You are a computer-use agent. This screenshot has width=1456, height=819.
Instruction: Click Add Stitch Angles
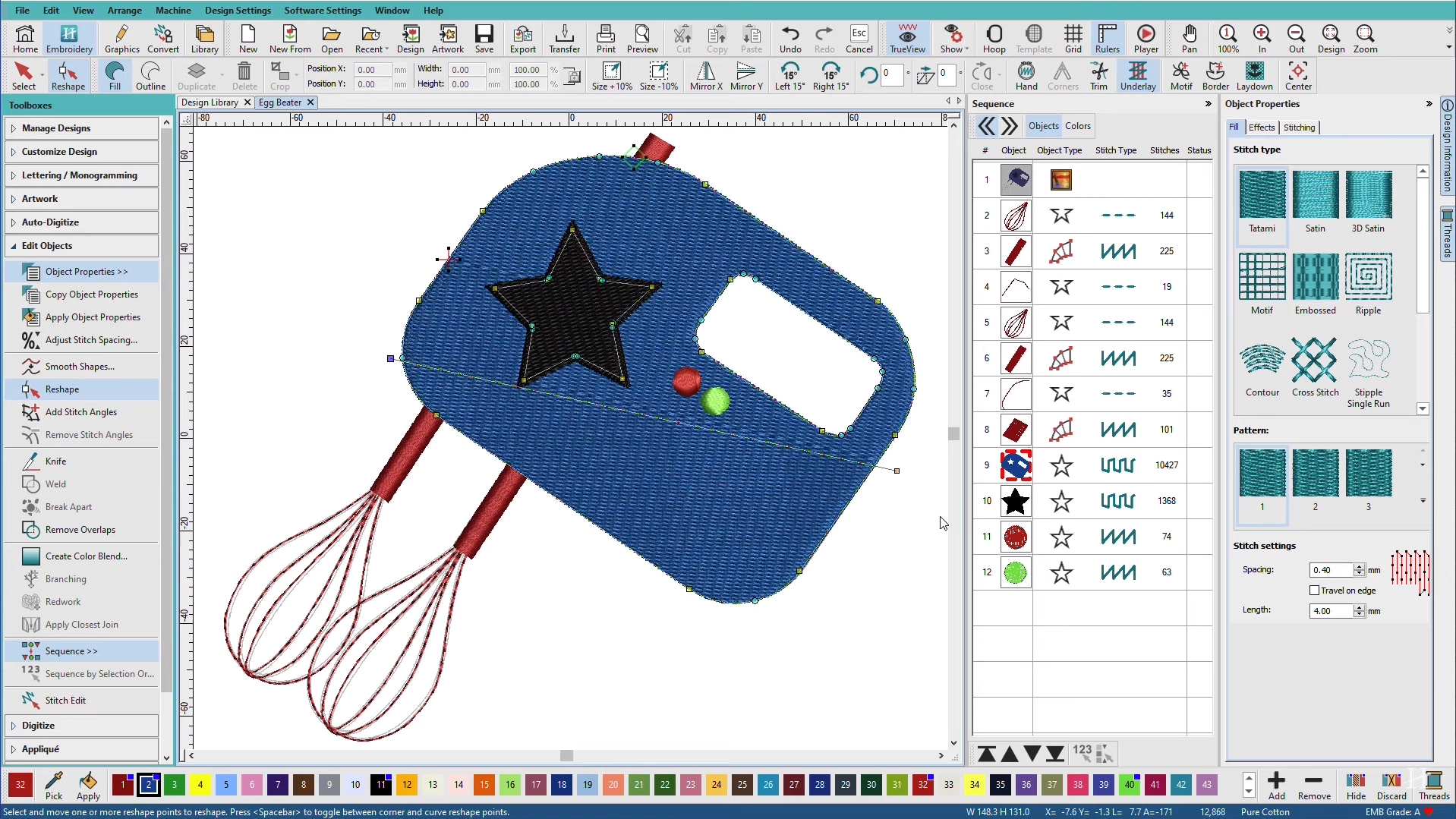80,411
